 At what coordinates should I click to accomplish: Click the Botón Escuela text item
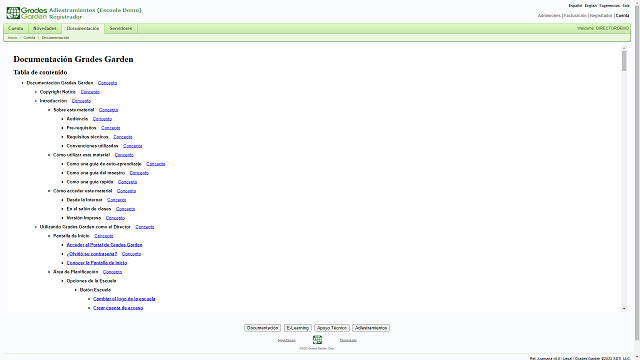pos(95,289)
